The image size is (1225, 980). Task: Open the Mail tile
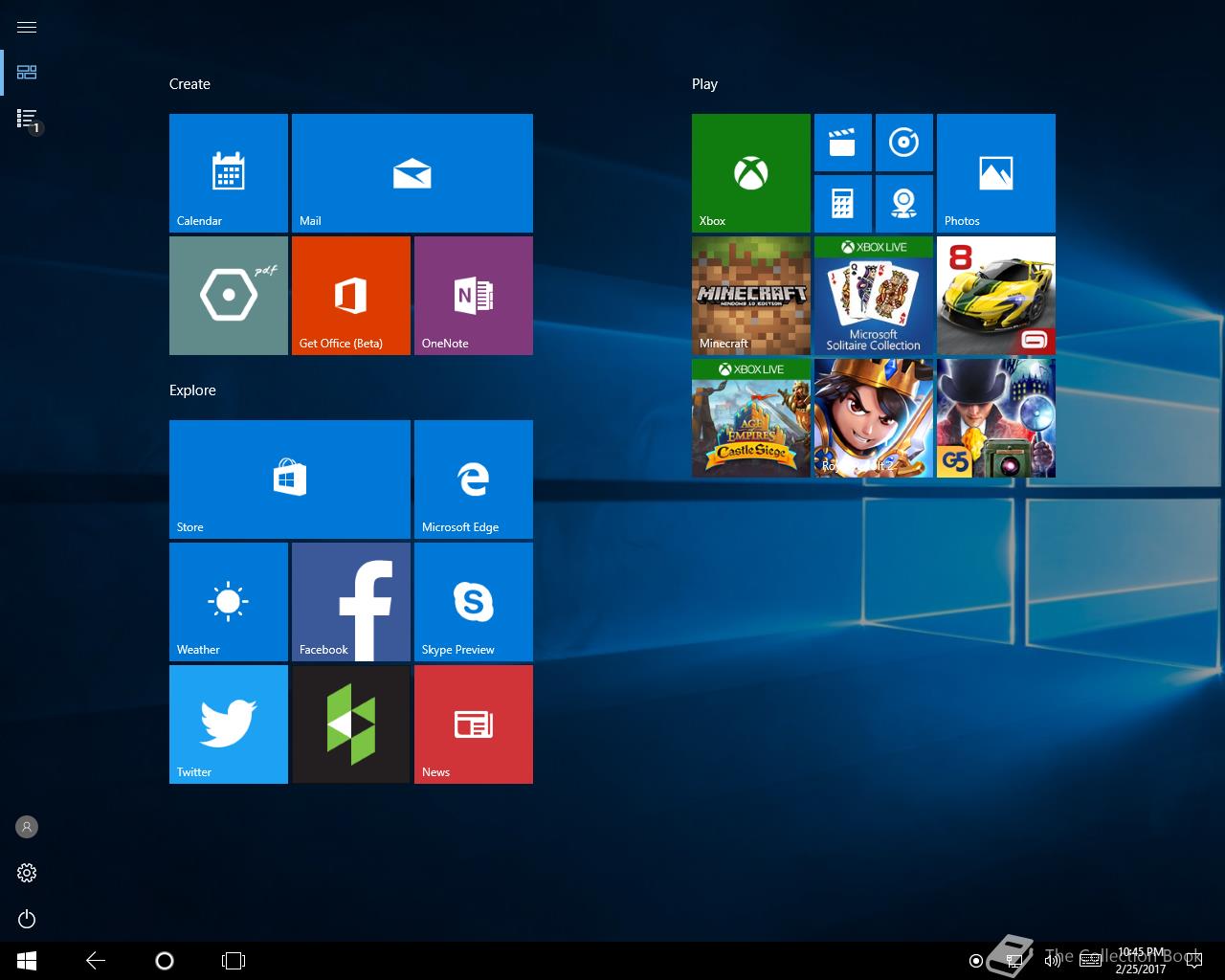tap(412, 172)
